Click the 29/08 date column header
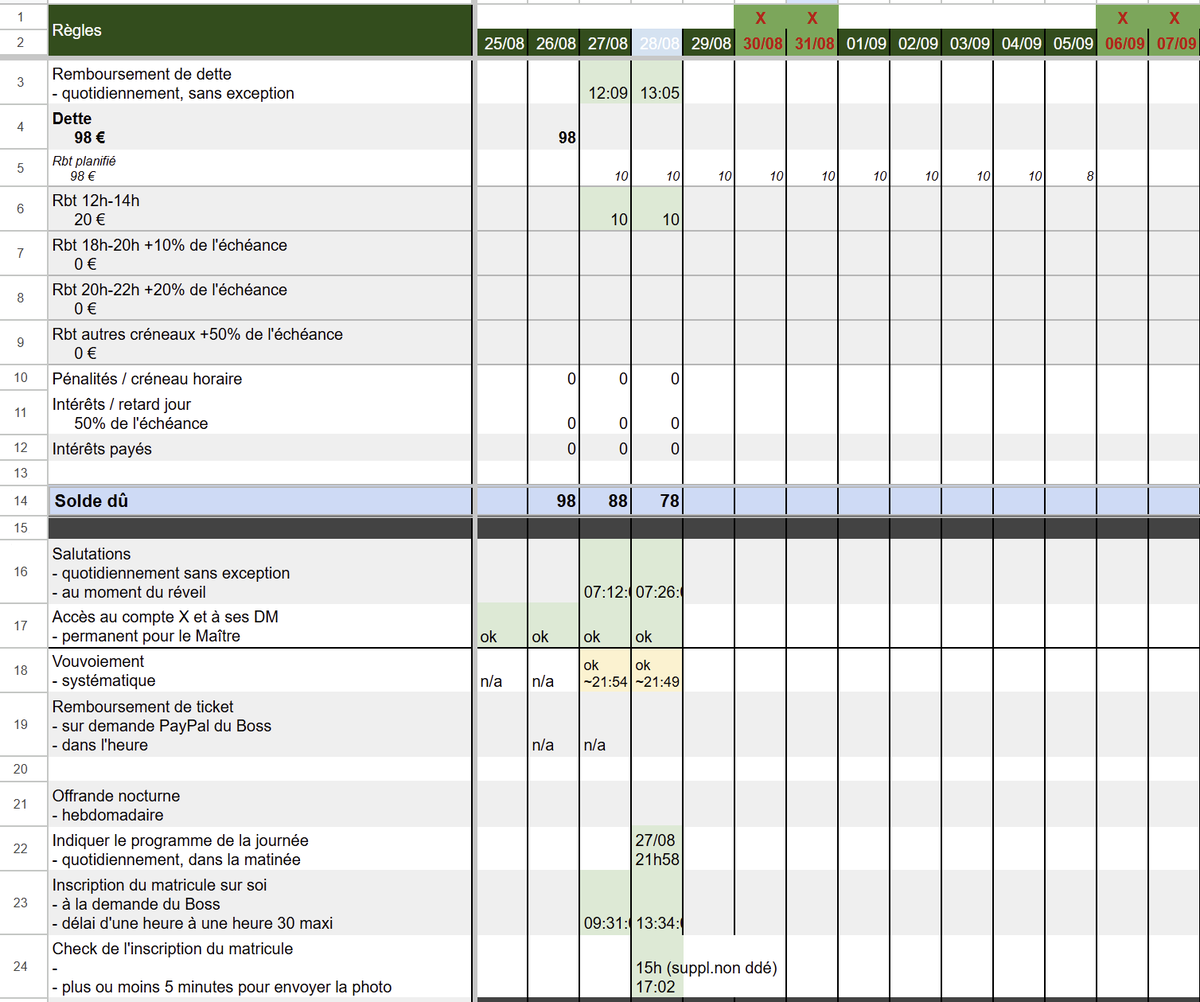 pos(710,44)
